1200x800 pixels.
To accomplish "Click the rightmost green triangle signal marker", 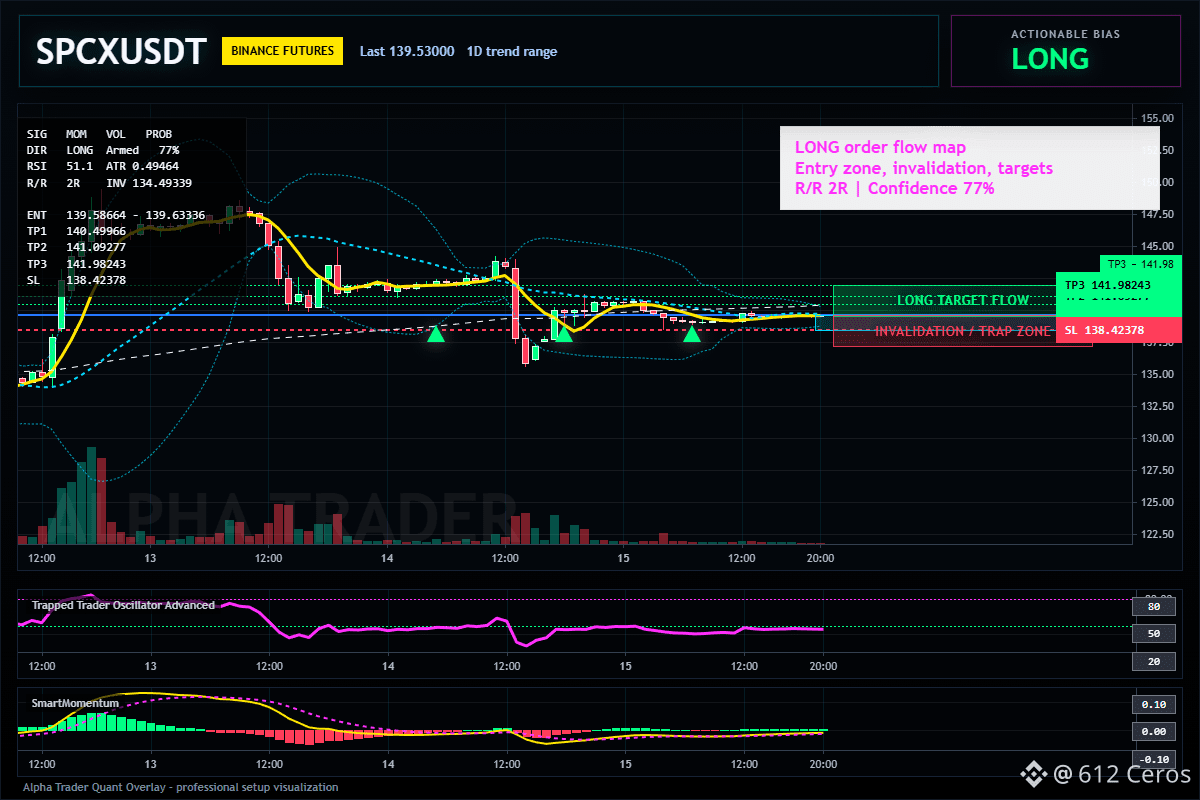I will point(691,334).
